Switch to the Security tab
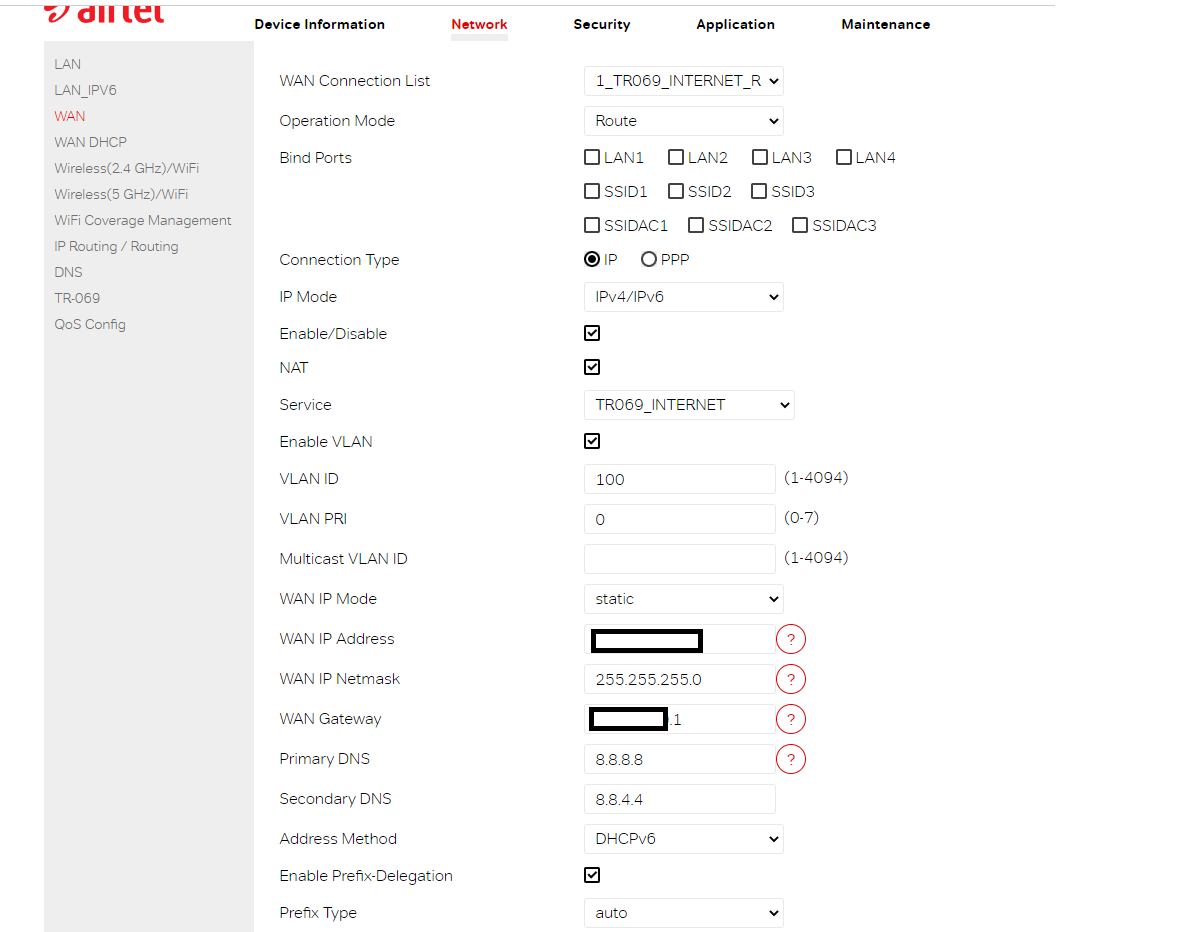 coord(601,24)
